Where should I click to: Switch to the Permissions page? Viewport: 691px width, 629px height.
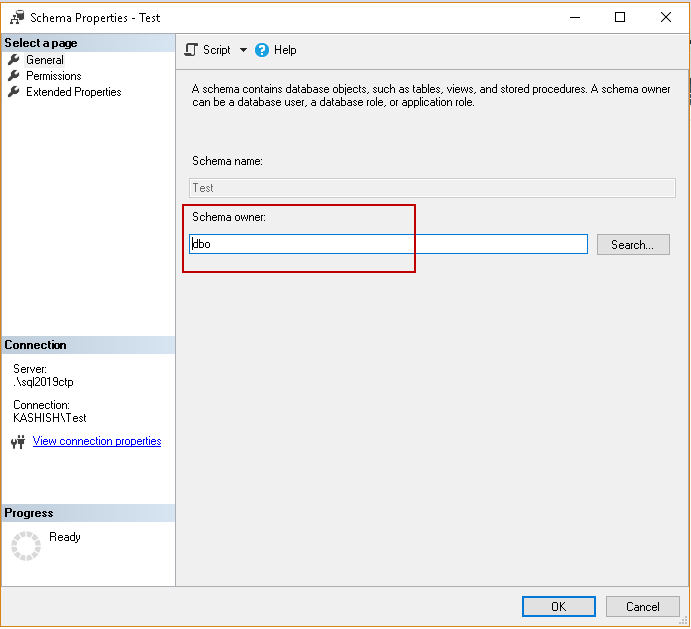click(54, 76)
